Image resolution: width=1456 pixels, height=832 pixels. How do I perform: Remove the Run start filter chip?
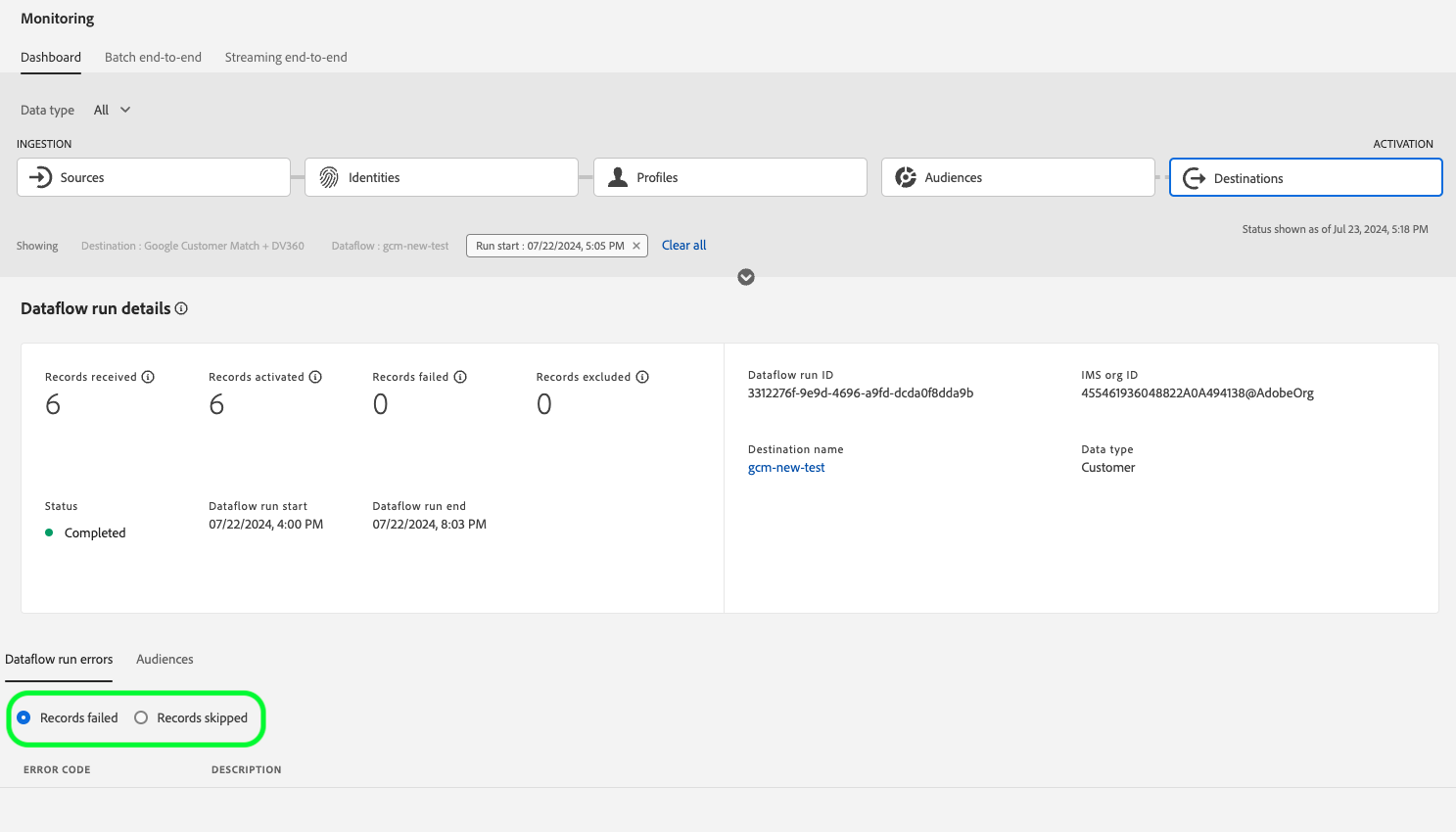pyautogui.click(x=636, y=246)
